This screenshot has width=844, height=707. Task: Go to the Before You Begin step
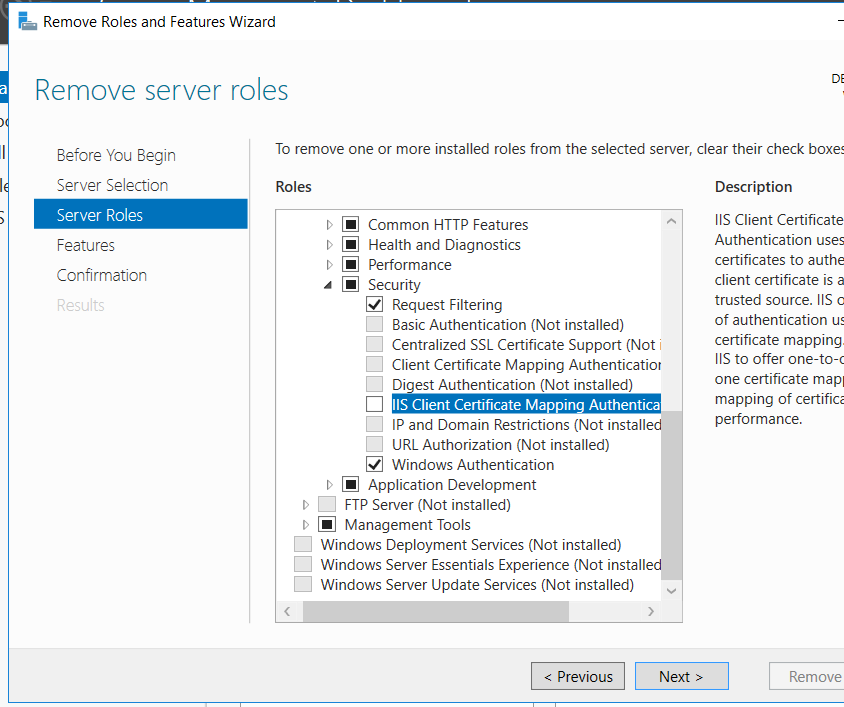click(116, 155)
